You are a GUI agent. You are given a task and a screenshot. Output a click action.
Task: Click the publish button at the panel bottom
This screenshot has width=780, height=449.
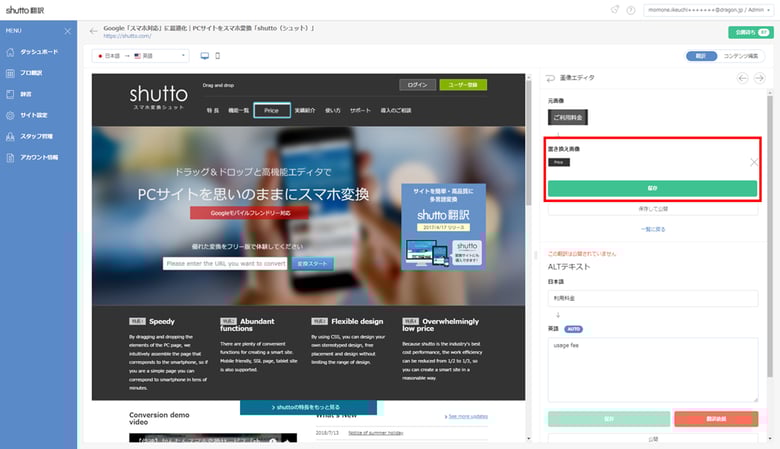click(653, 439)
